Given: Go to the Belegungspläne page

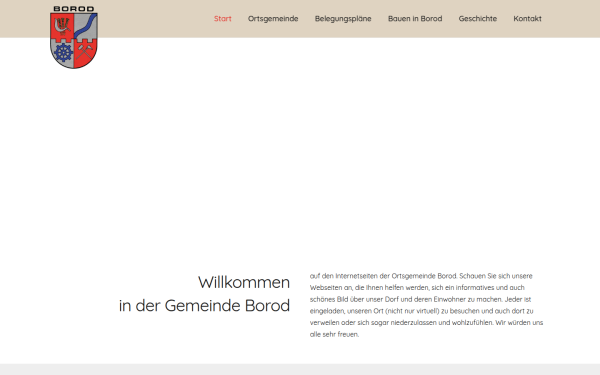Looking at the screenshot, I should [x=343, y=19].
